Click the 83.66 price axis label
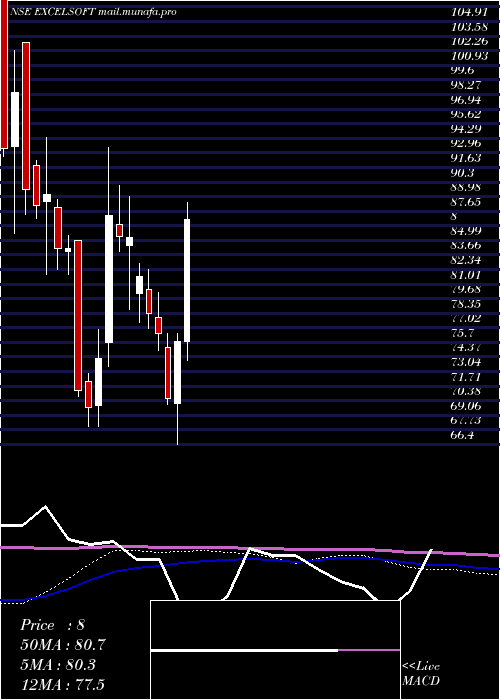The image size is (500, 700). point(466,246)
